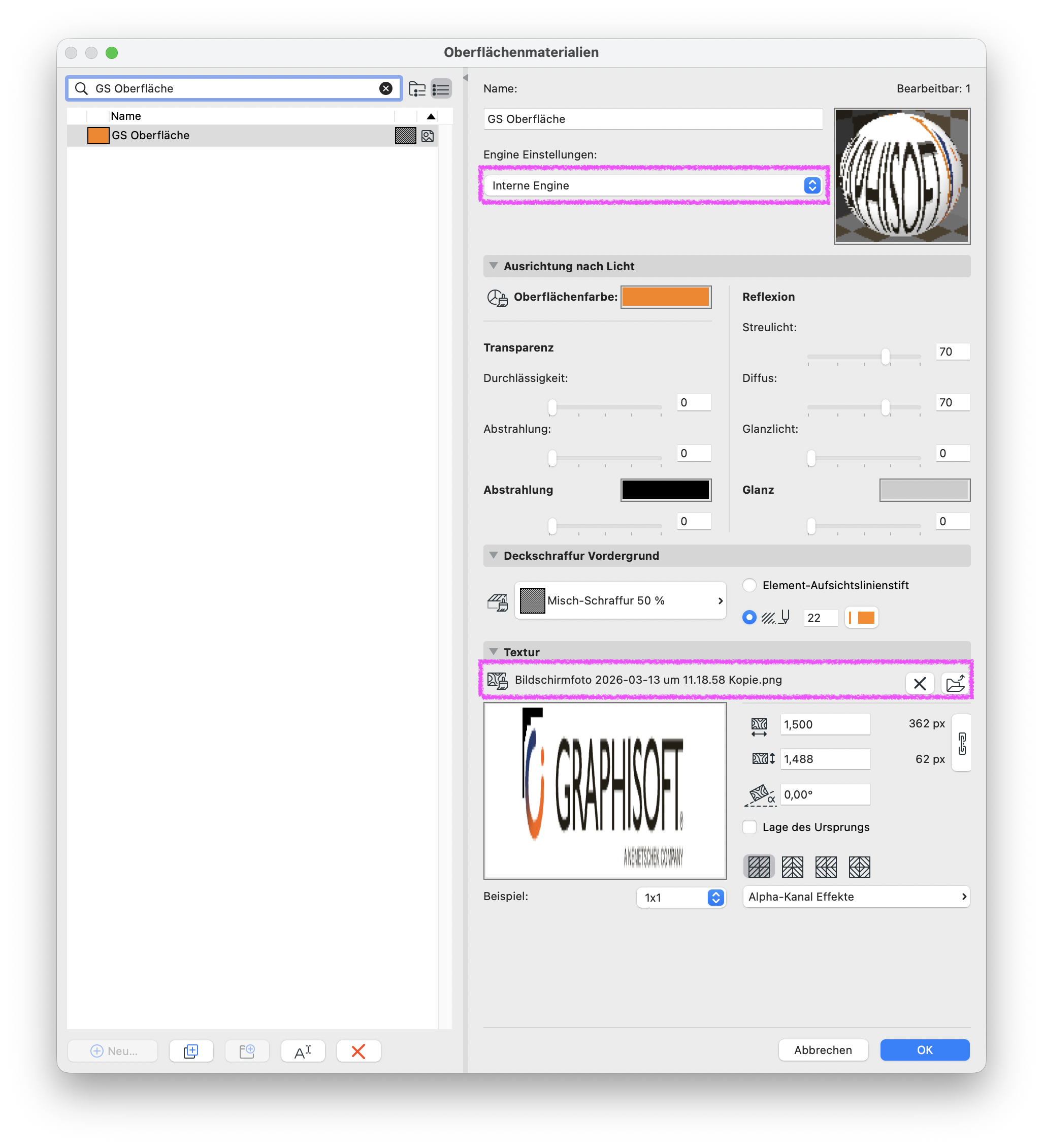Click the green zoom window button

click(112, 52)
